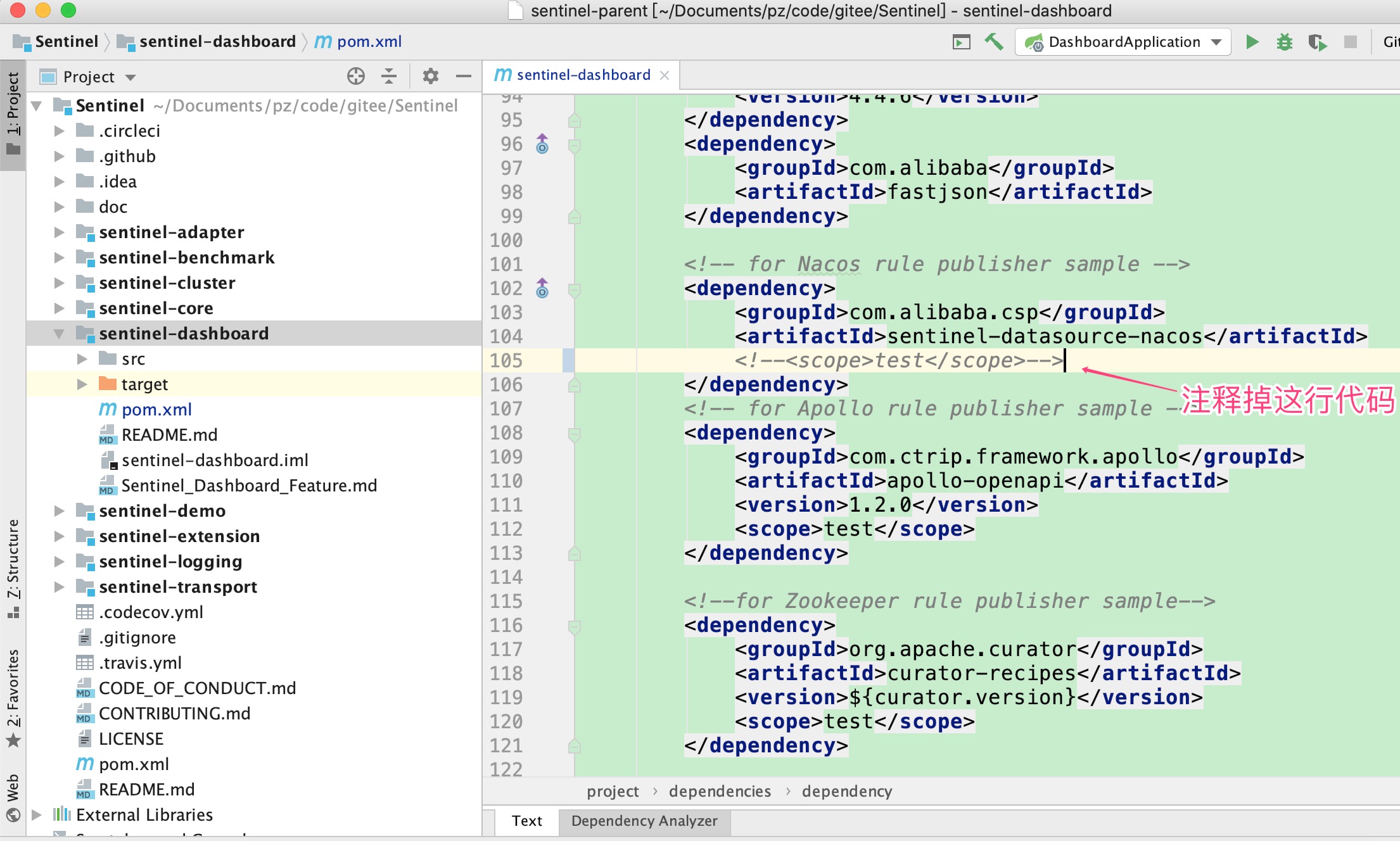Collapse the sentinel-dashboard module
Screen dimensions: 1400x841
click(x=59, y=334)
